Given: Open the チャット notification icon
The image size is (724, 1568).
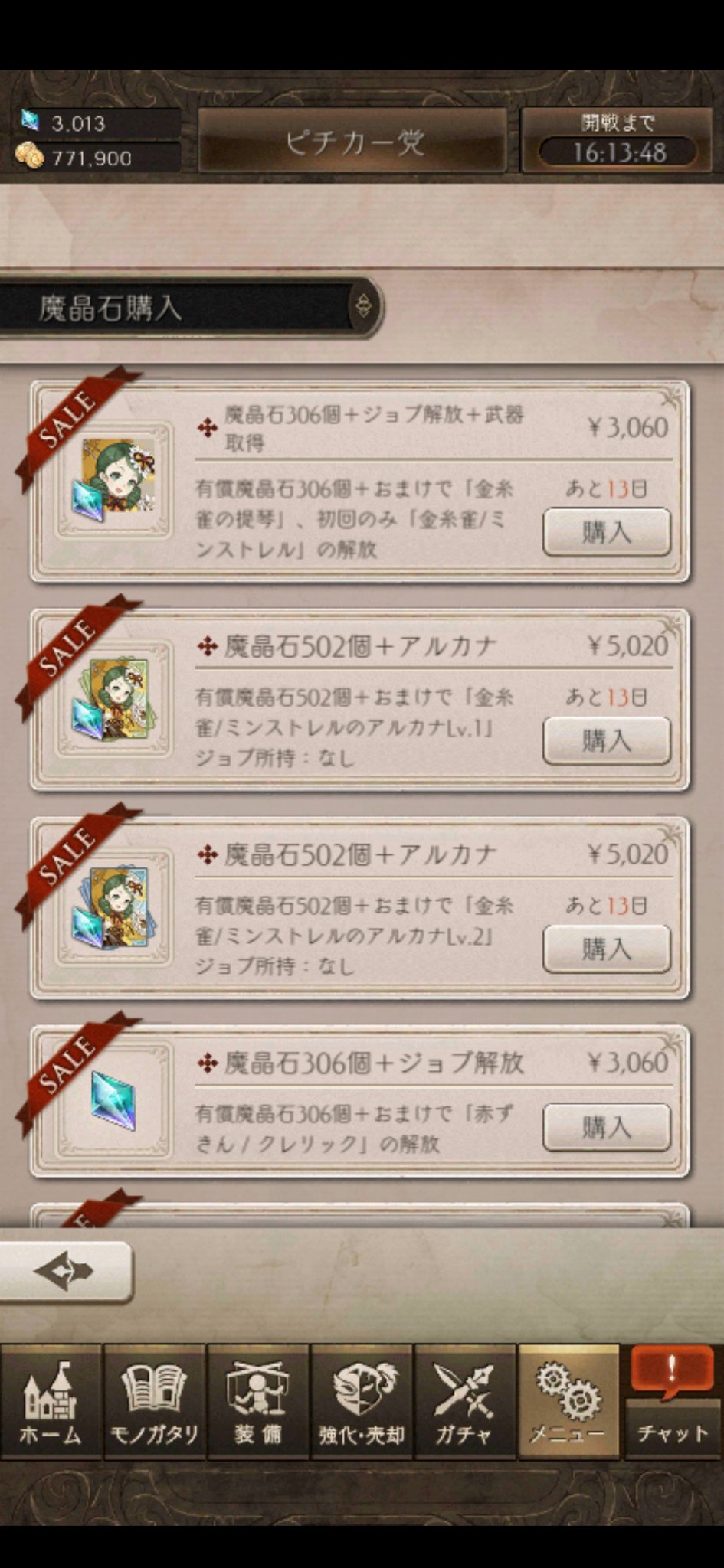Looking at the screenshot, I should click(x=673, y=1401).
